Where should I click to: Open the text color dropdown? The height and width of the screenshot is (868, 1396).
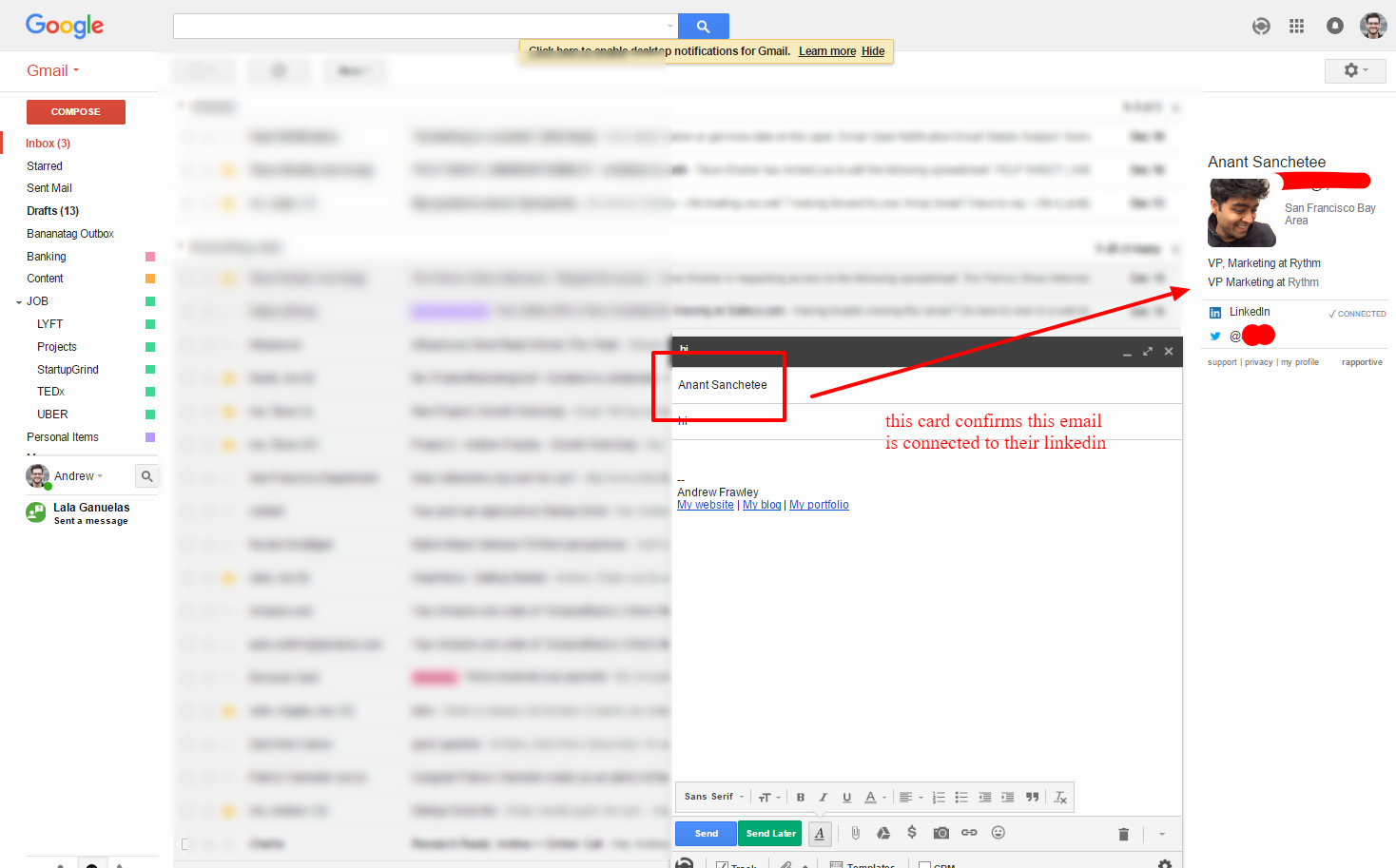(875, 798)
